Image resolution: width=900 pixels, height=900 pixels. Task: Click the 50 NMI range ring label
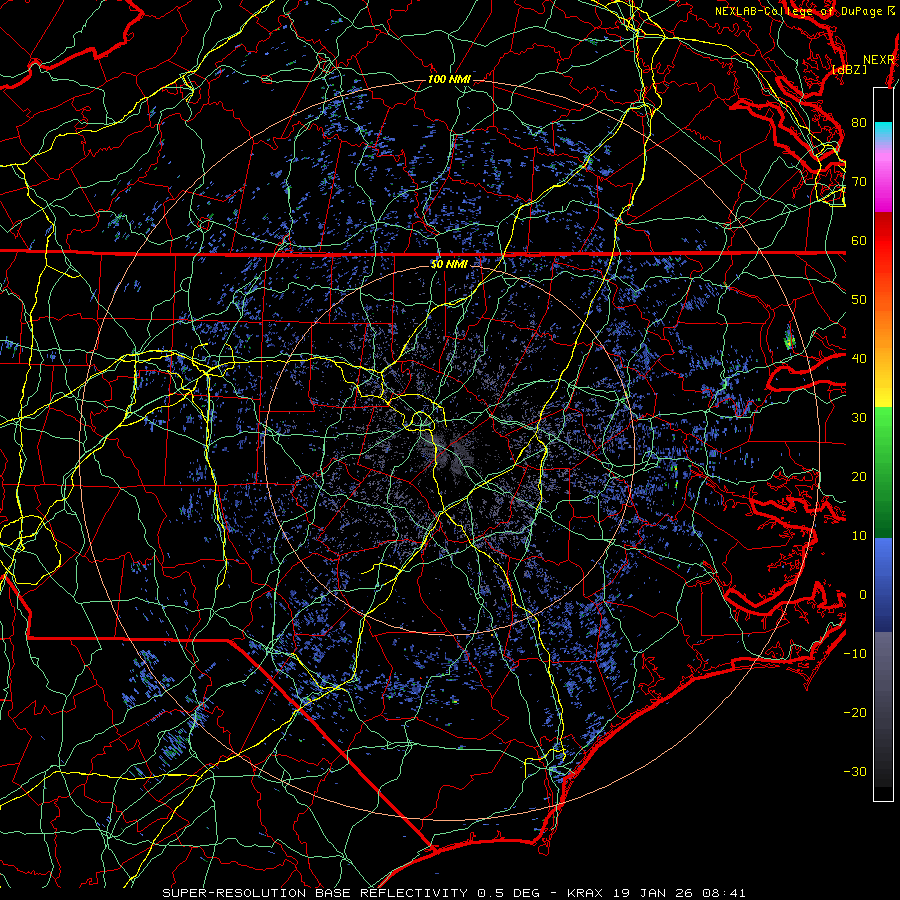click(x=449, y=264)
